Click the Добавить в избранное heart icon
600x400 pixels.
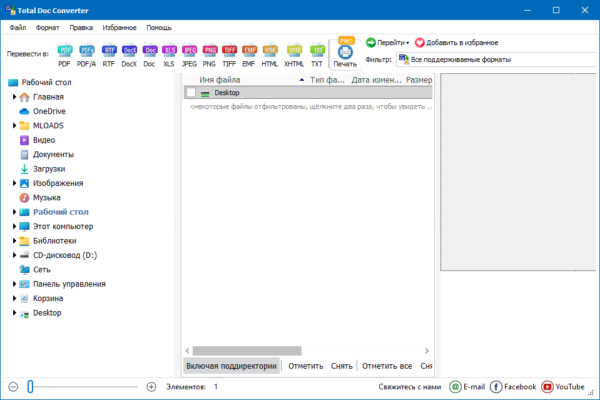[x=420, y=42]
